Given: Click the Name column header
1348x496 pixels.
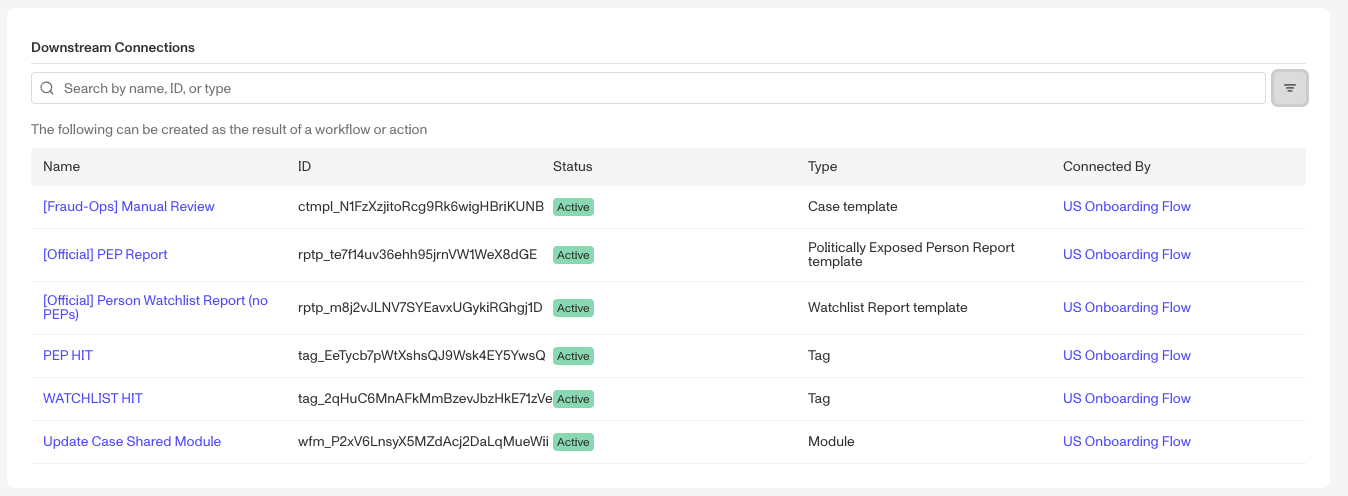Looking at the screenshot, I should pos(62,167).
